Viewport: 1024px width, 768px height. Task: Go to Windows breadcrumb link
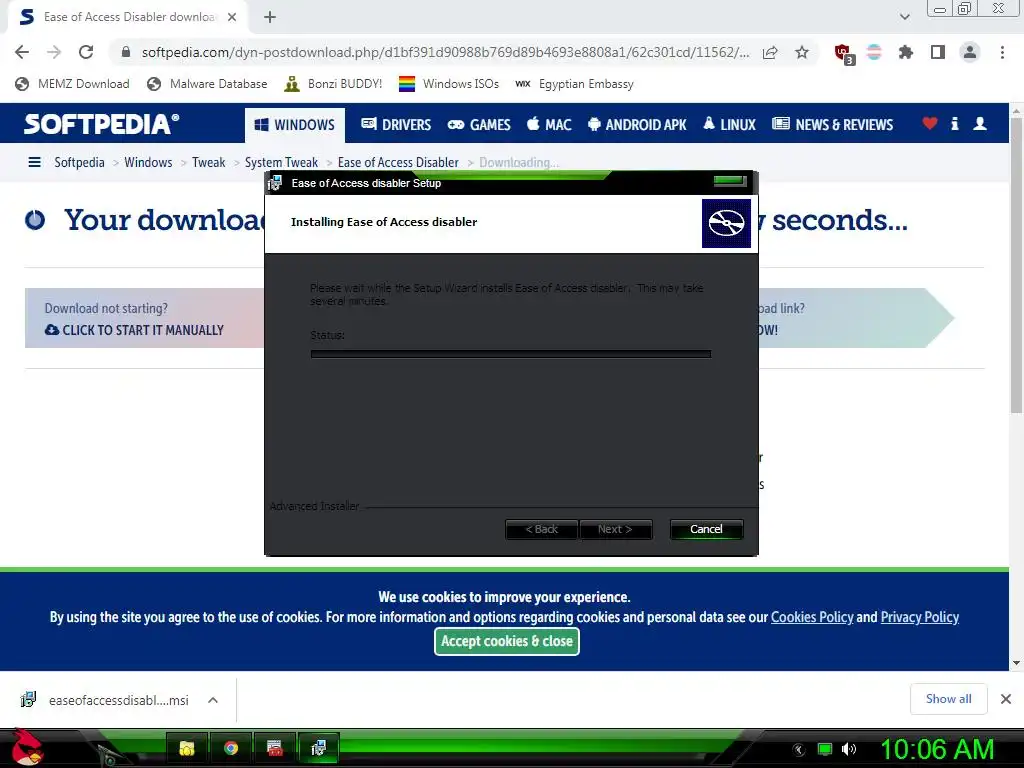coord(148,162)
